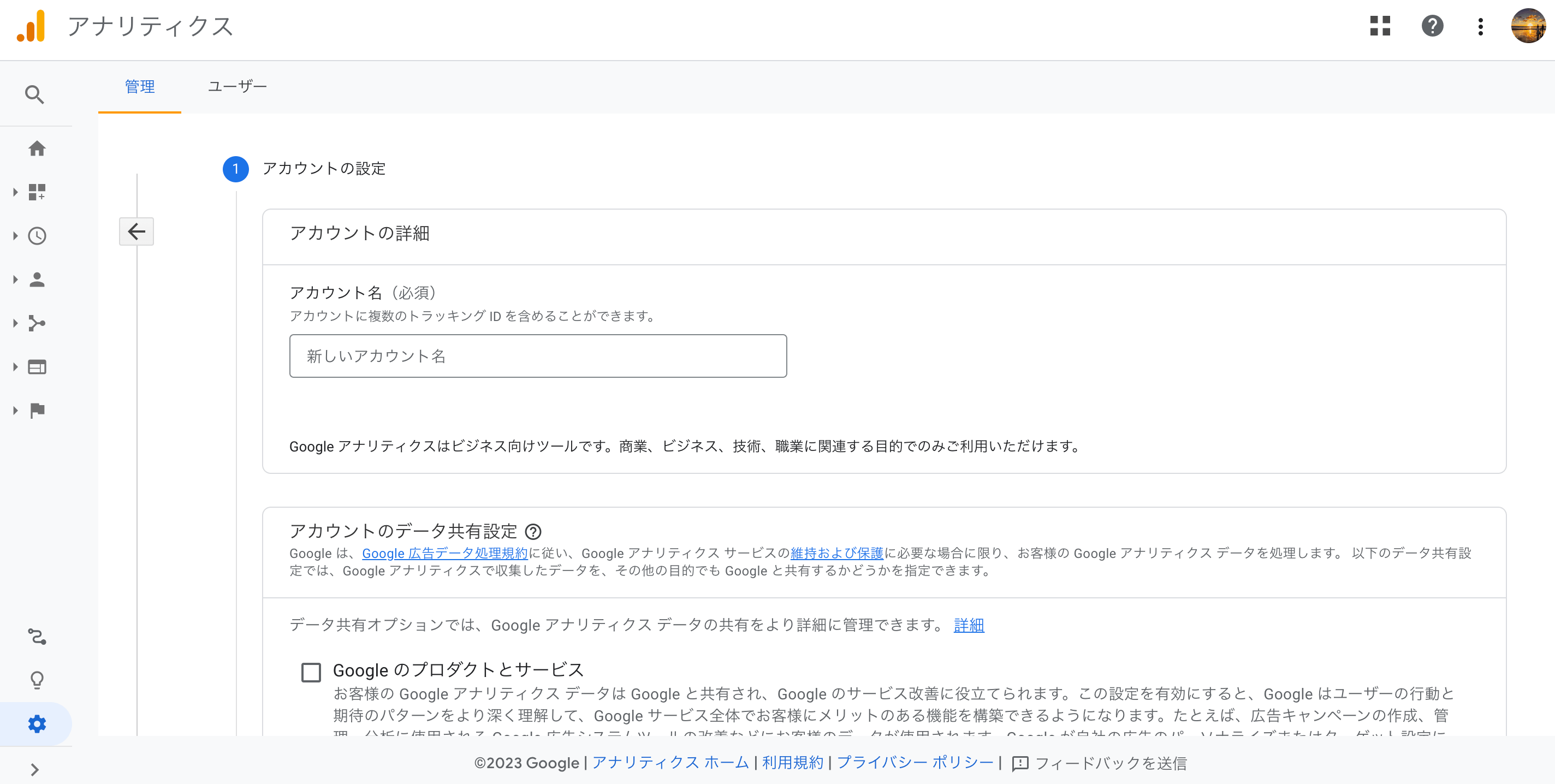1555x784 pixels.
Task: Expand the Realtime clock section
Action: click(x=37, y=236)
